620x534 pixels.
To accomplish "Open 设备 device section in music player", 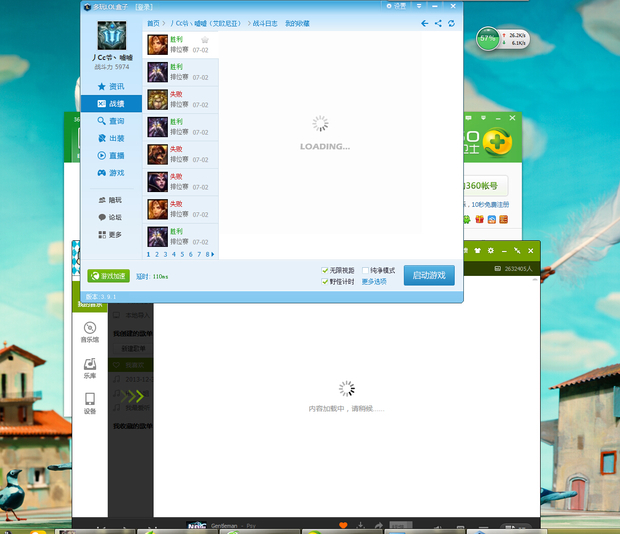I will 90,403.
